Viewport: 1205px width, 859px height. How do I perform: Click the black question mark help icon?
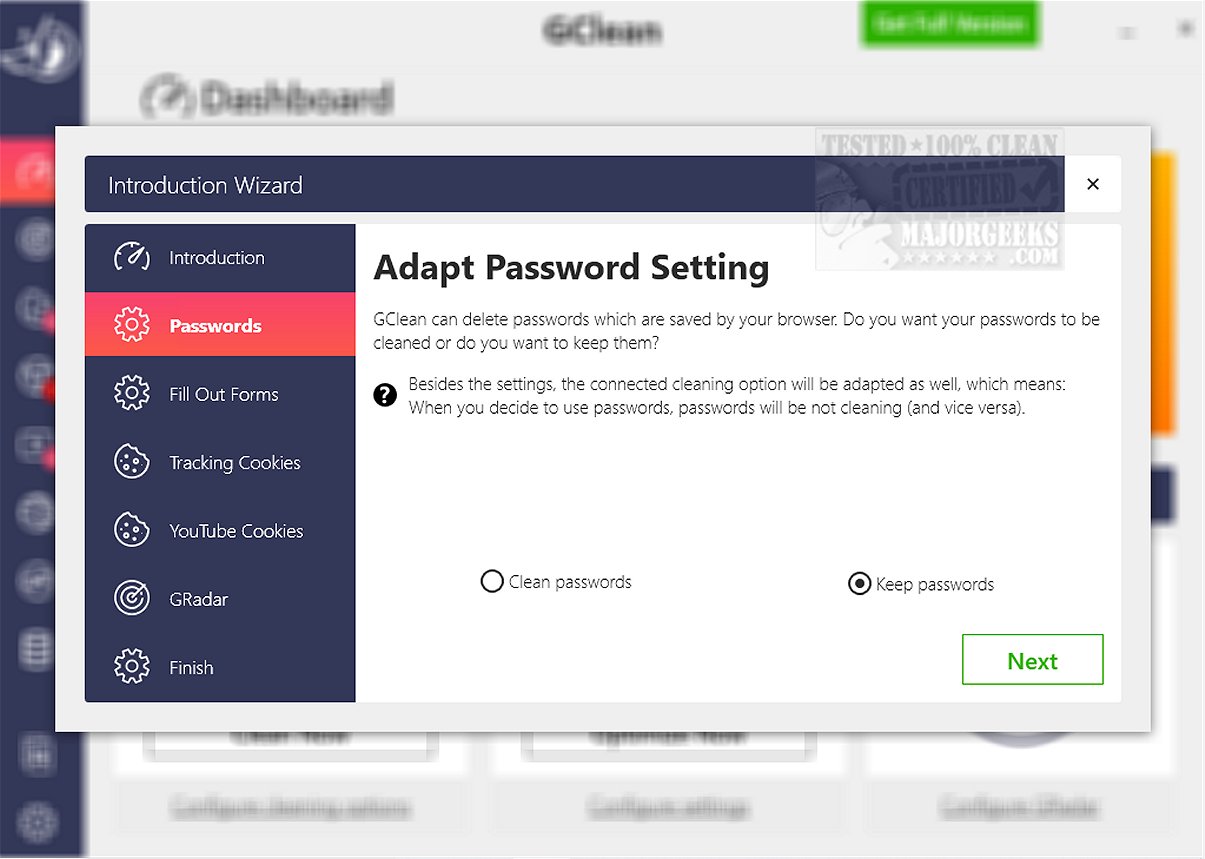(385, 396)
